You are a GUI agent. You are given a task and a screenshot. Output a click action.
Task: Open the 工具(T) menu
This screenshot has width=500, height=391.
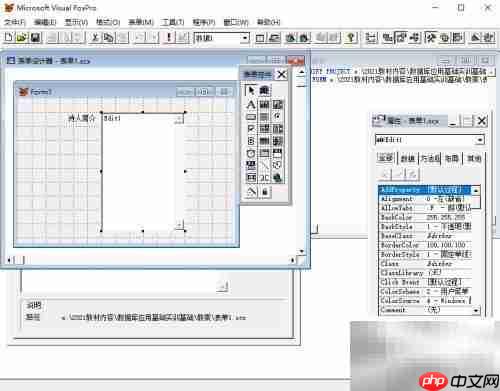click(x=172, y=22)
